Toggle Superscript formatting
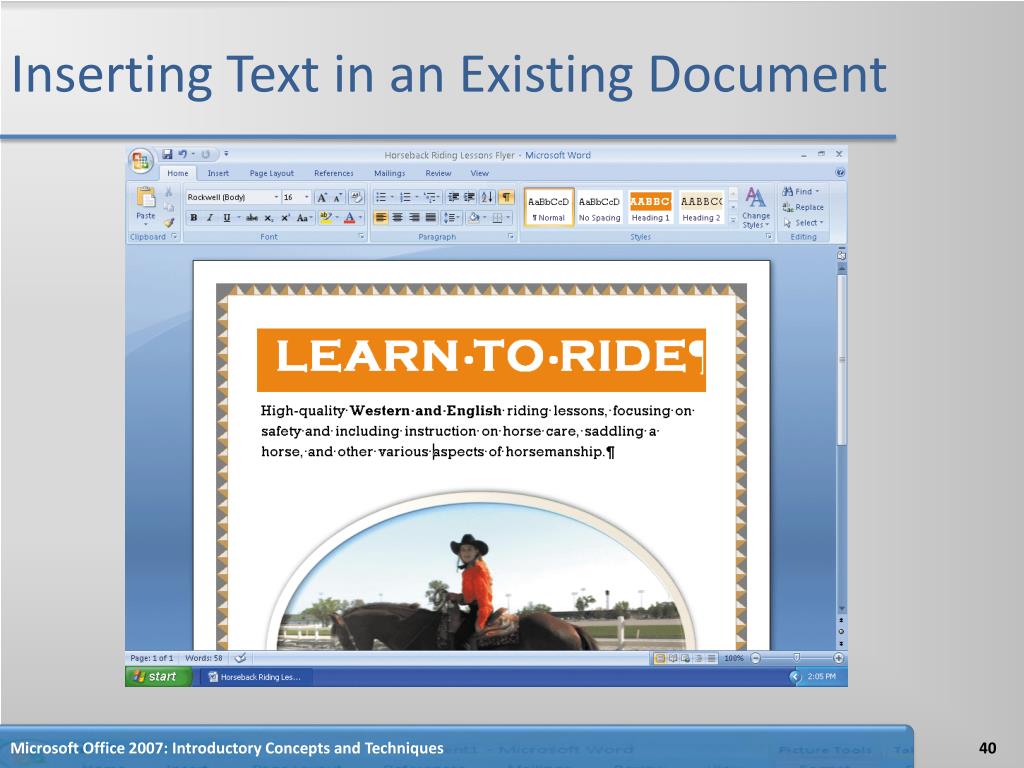The height and width of the screenshot is (768, 1024). tap(285, 218)
